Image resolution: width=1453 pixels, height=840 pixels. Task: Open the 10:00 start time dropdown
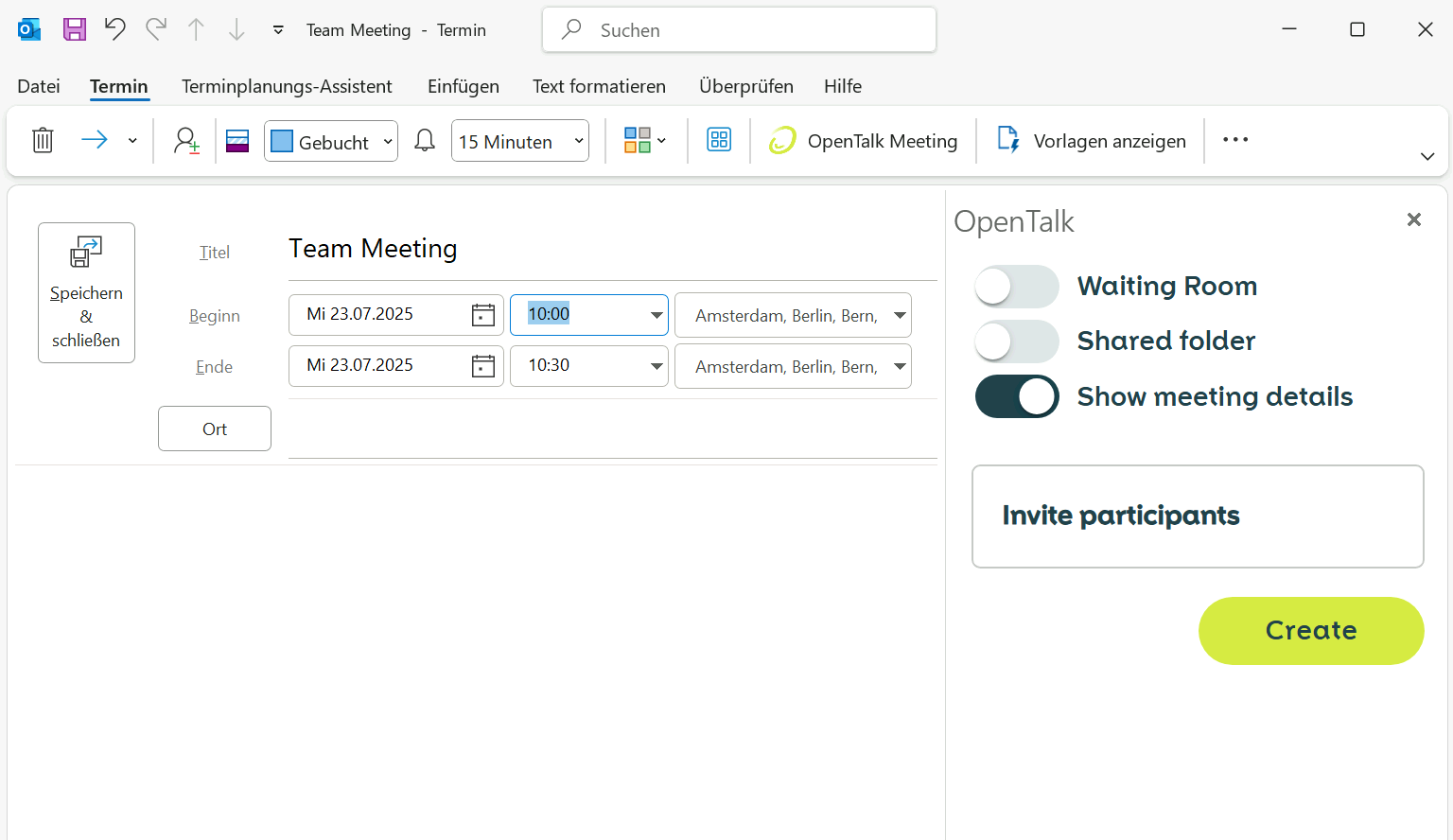click(656, 315)
